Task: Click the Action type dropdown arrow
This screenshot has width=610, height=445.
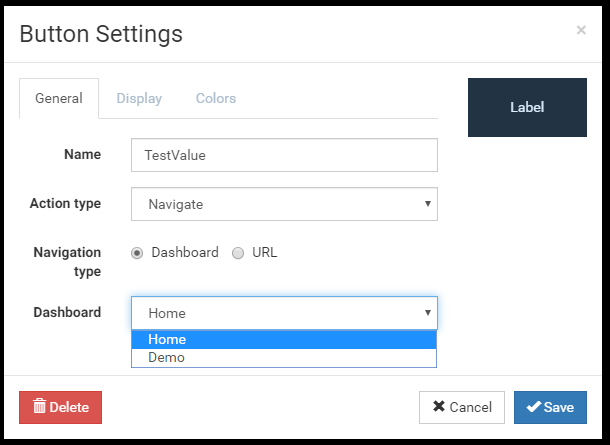Action: tap(427, 204)
